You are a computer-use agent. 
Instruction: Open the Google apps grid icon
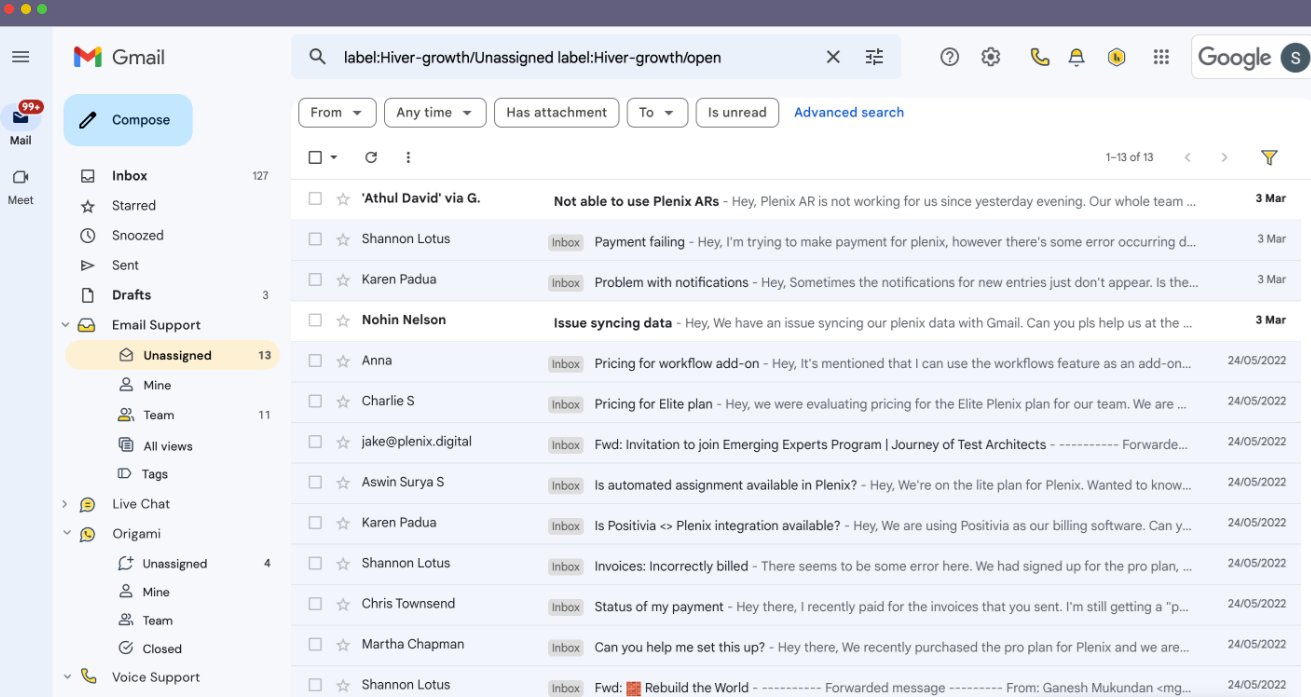1161,57
